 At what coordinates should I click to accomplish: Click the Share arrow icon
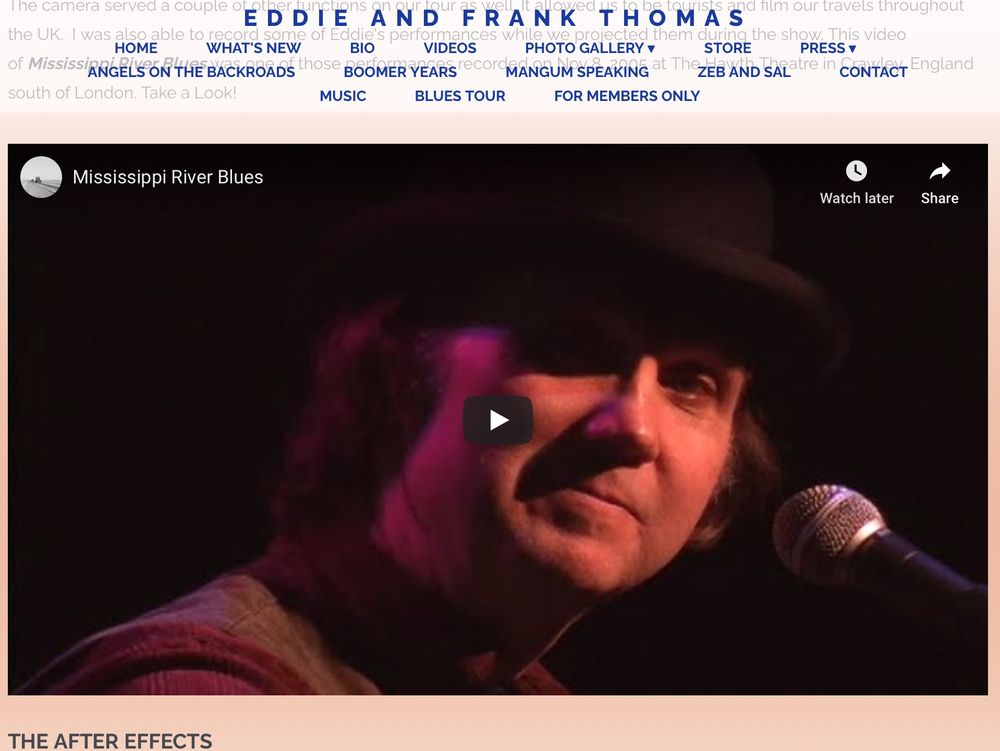tap(939, 171)
